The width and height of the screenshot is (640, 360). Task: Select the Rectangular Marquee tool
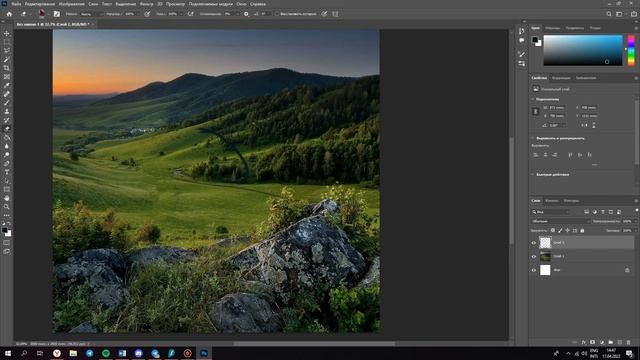point(7,42)
